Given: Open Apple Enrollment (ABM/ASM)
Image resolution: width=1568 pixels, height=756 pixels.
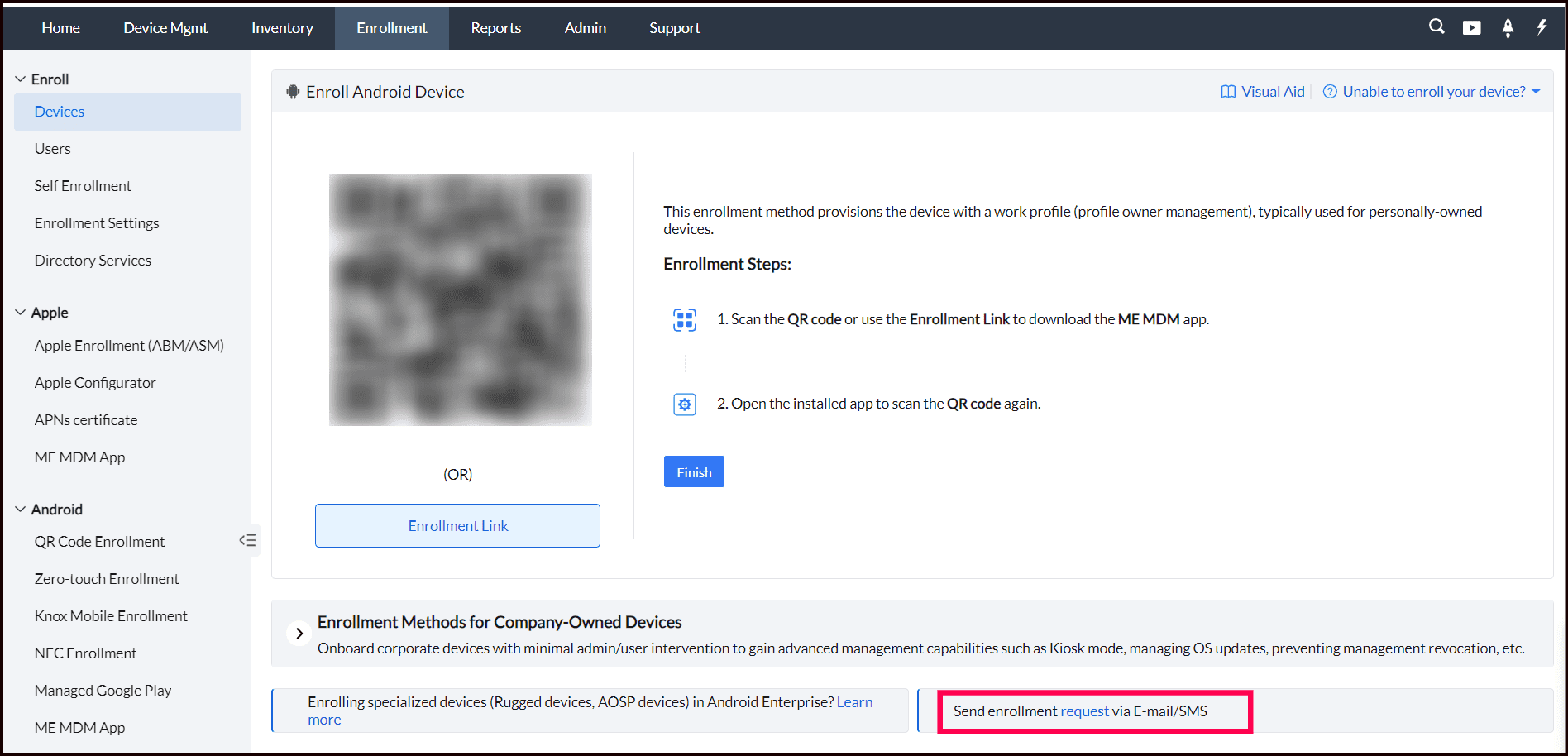Looking at the screenshot, I should [129, 346].
